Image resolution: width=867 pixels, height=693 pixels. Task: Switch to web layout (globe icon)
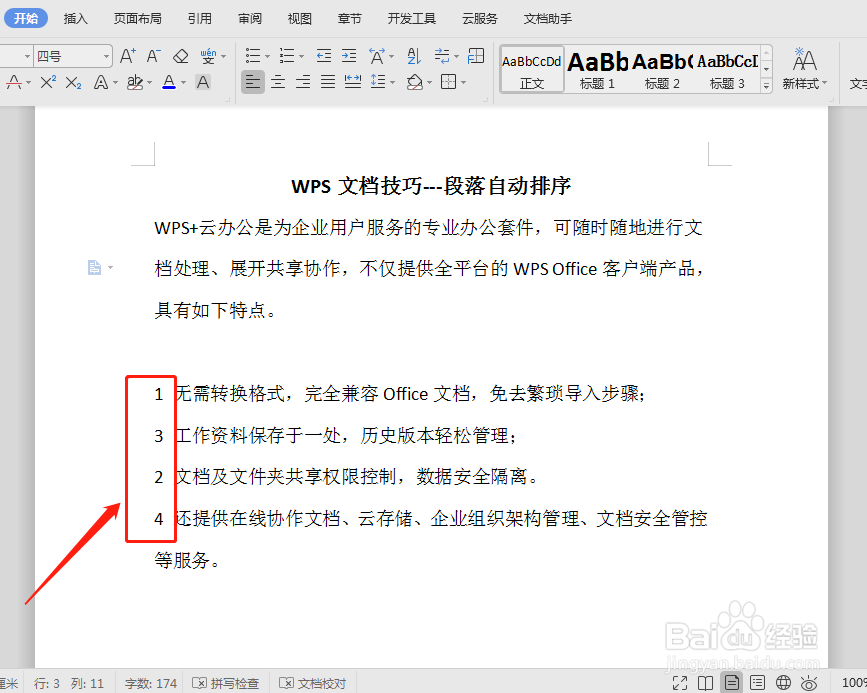783,683
